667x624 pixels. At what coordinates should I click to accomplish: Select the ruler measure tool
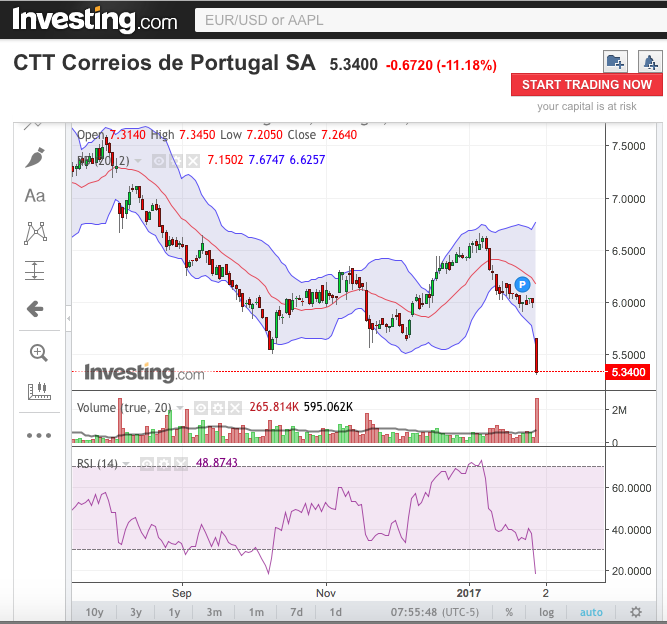[x=39, y=391]
